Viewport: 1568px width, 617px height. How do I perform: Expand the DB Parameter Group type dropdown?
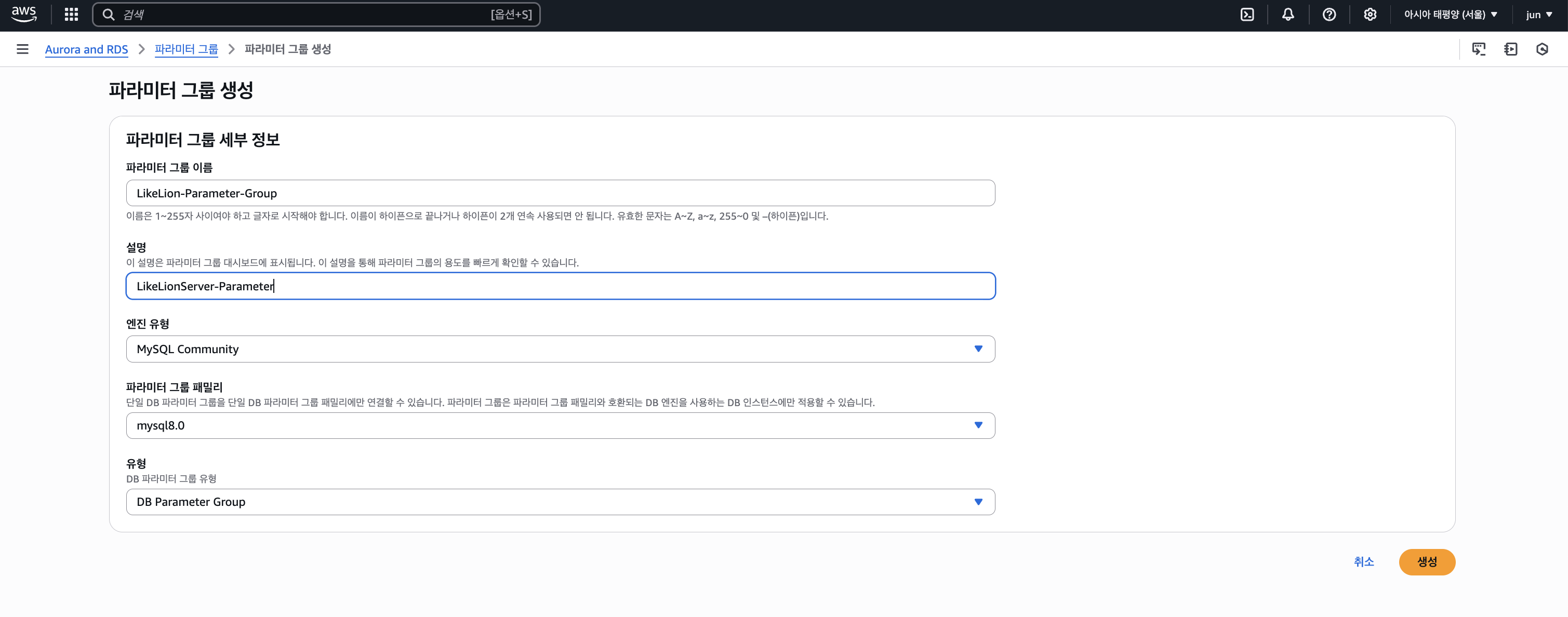point(561,502)
